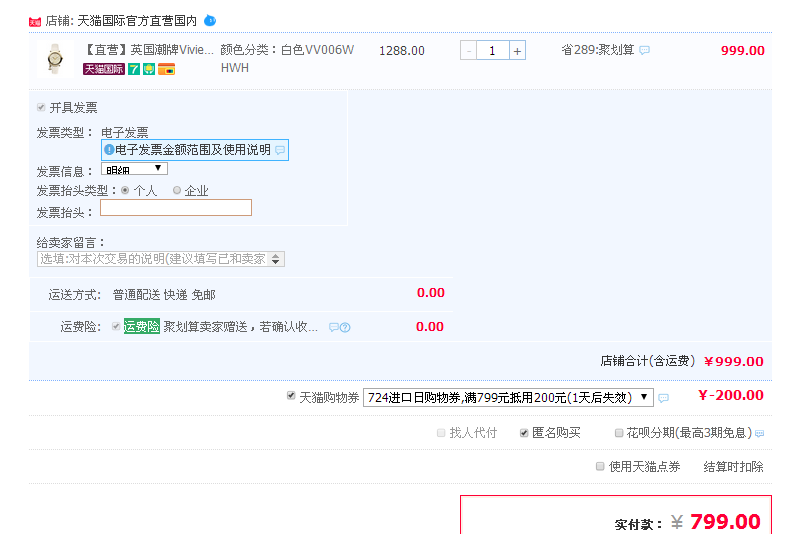Toggle the 使用天猫点券 checkbox

point(600,466)
